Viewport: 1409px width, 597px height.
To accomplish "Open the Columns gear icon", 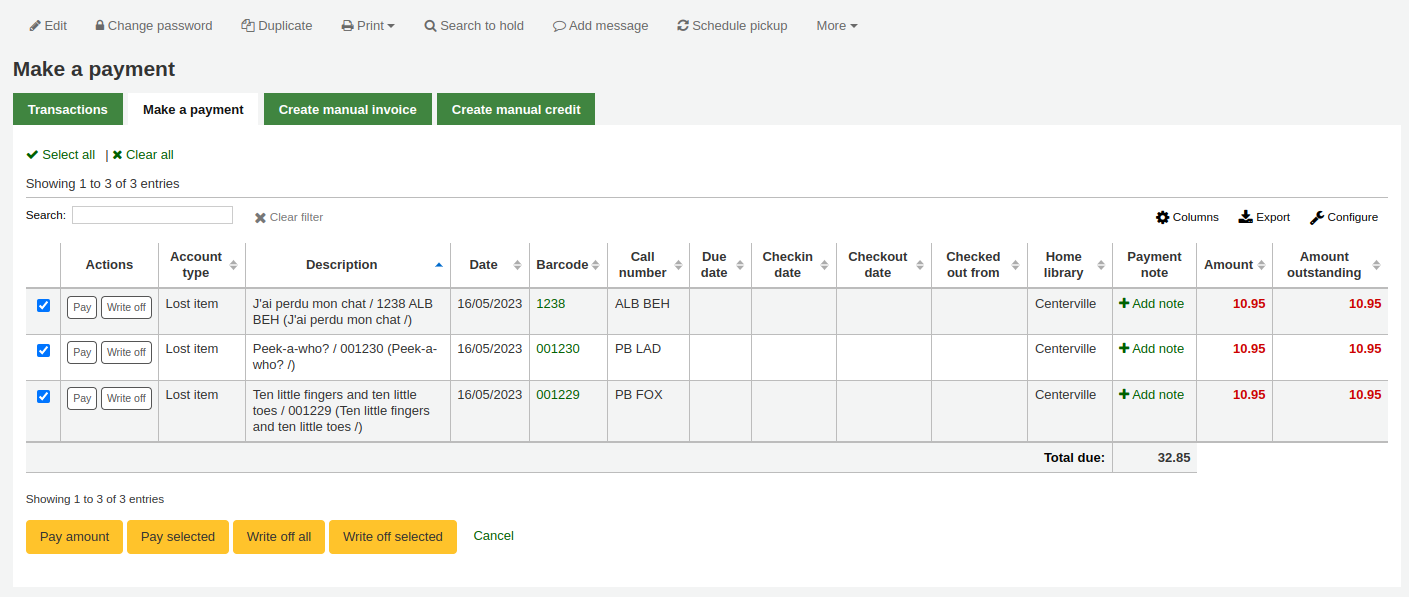I will point(1162,217).
